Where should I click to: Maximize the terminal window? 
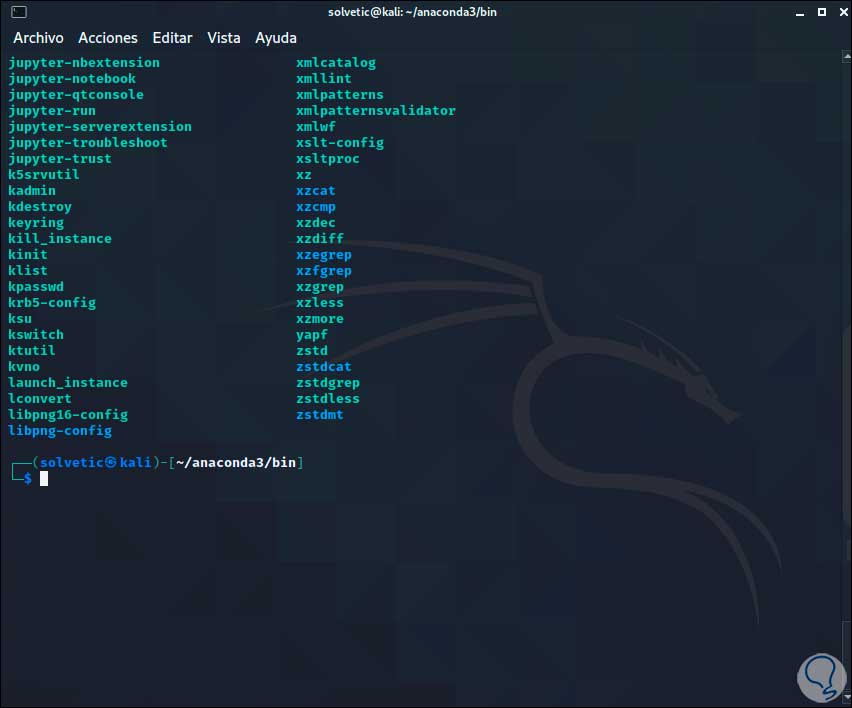822,12
